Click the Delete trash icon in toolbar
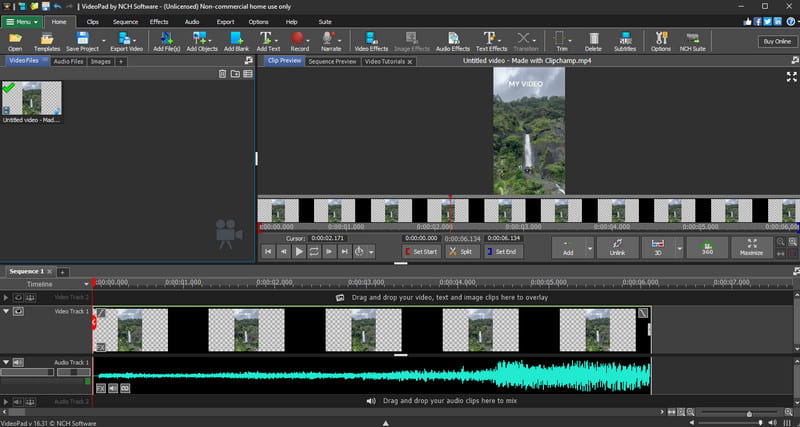This screenshot has width=800, height=427. tap(593, 42)
